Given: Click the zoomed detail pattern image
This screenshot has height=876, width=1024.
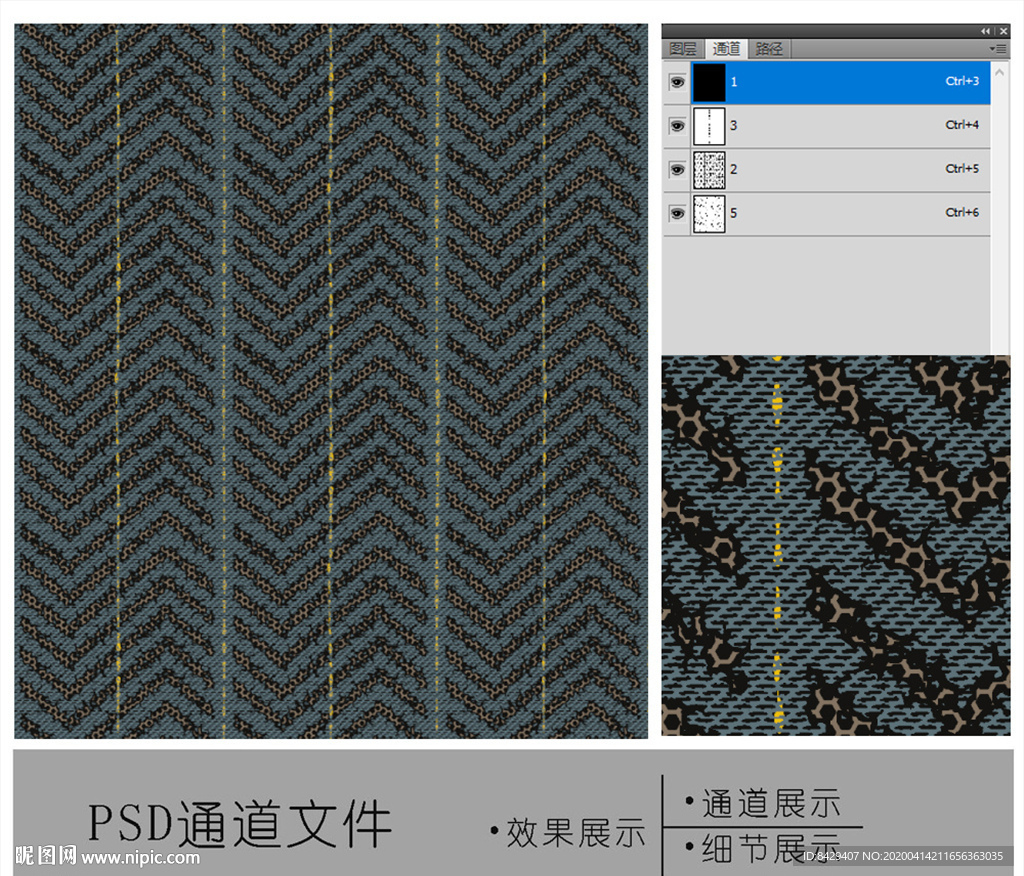Looking at the screenshot, I should (836, 545).
